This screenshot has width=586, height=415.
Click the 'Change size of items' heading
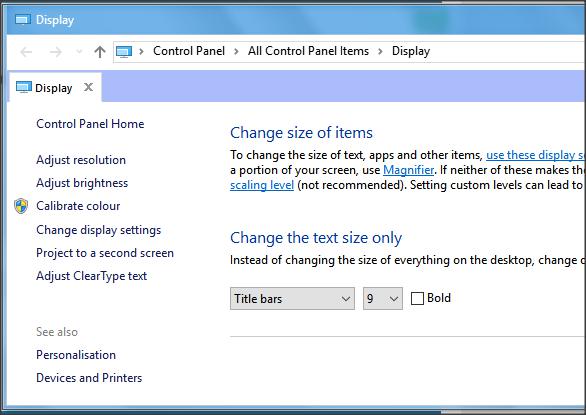[301, 133]
